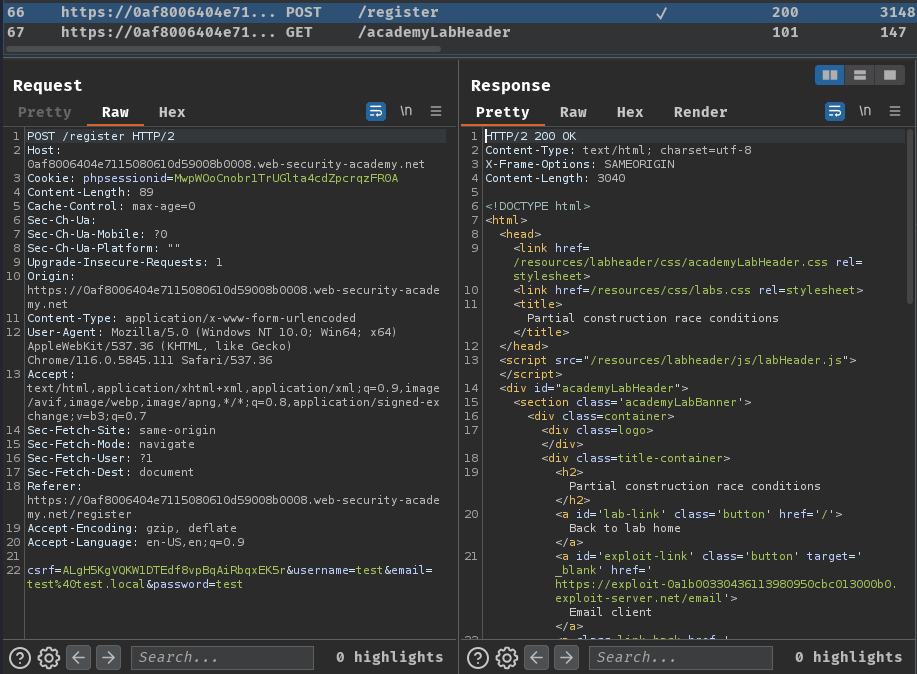The height and width of the screenshot is (674, 917).
Task: Click the horizontal scrollbar under the history table
Action: click(223, 49)
